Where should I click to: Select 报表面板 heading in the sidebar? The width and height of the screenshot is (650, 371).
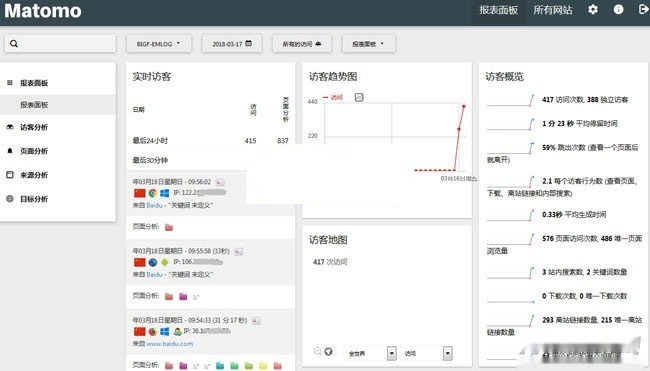coord(34,83)
